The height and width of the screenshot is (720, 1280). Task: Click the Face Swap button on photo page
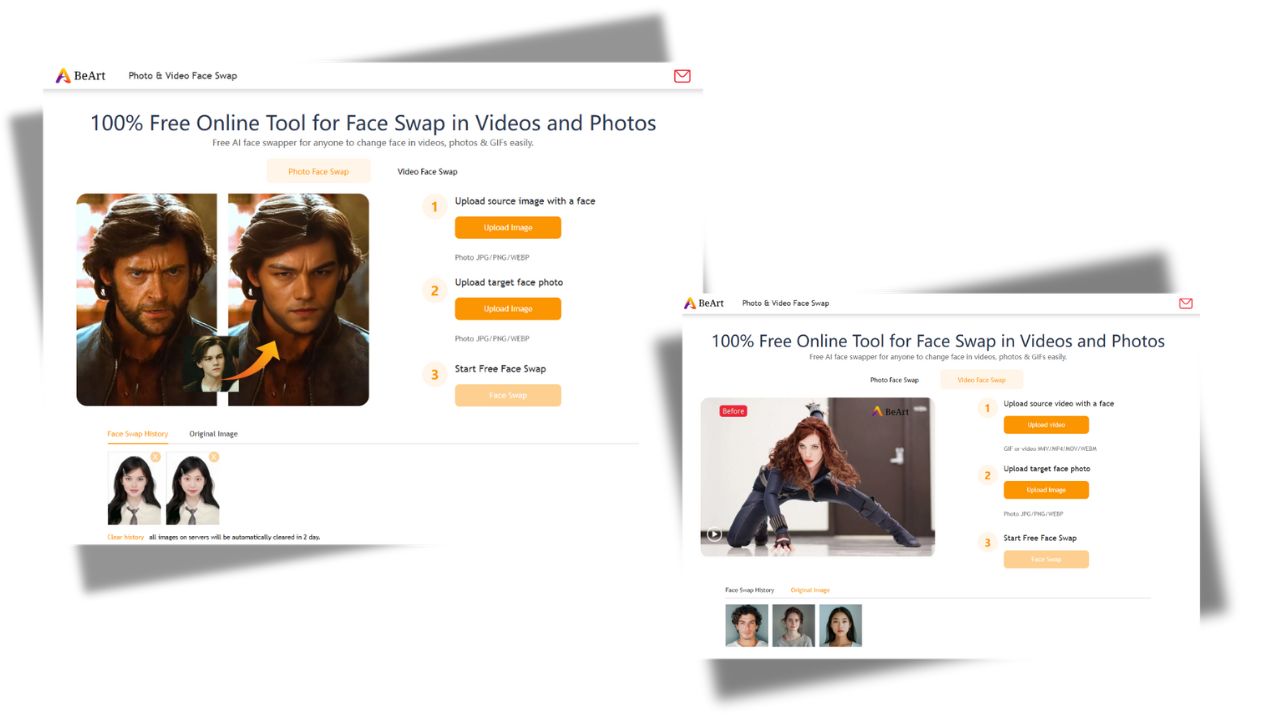[508, 396]
